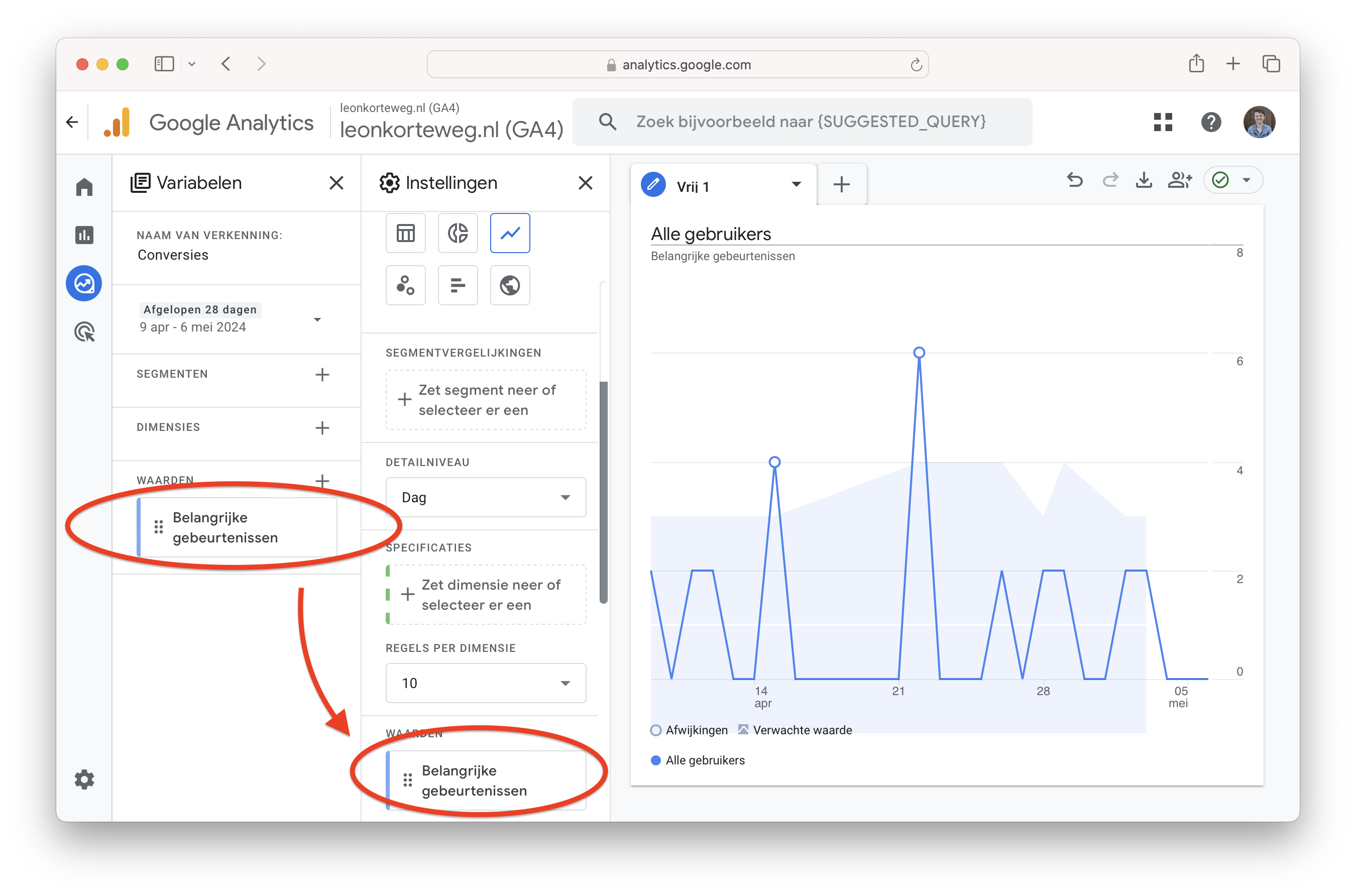The image size is (1356, 896).
Task: Undo the last change
Action: 1075,181
